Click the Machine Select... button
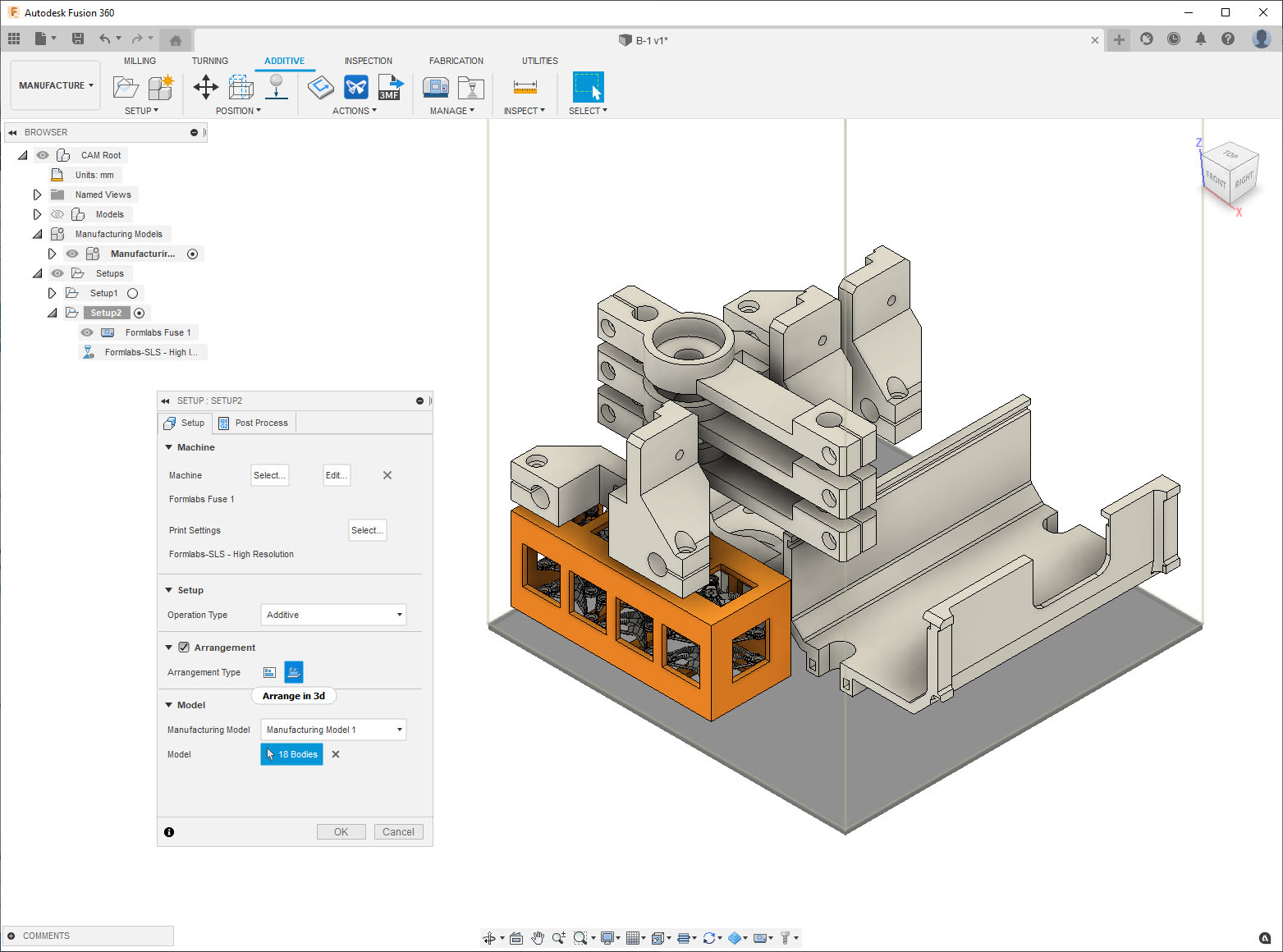The image size is (1283, 952). coord(270,475)
